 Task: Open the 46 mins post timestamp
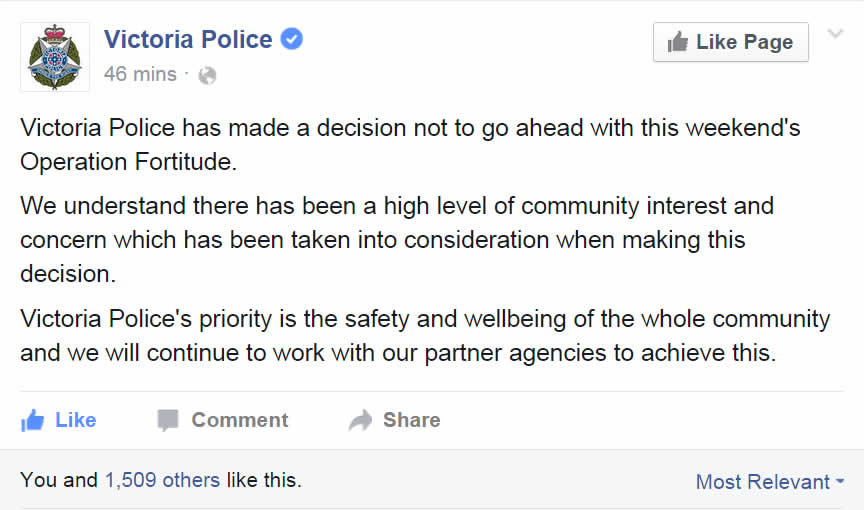(140, 74)
